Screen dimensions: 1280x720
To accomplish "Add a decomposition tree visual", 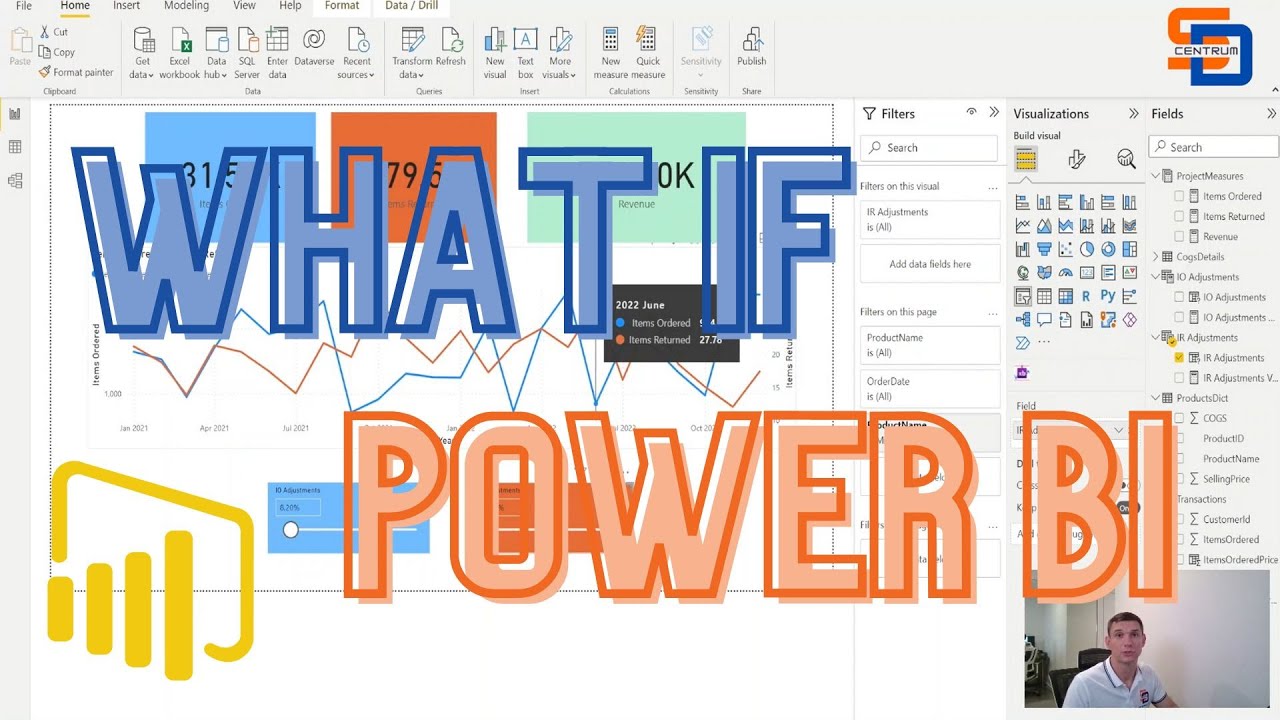I will coord(1023,320).
